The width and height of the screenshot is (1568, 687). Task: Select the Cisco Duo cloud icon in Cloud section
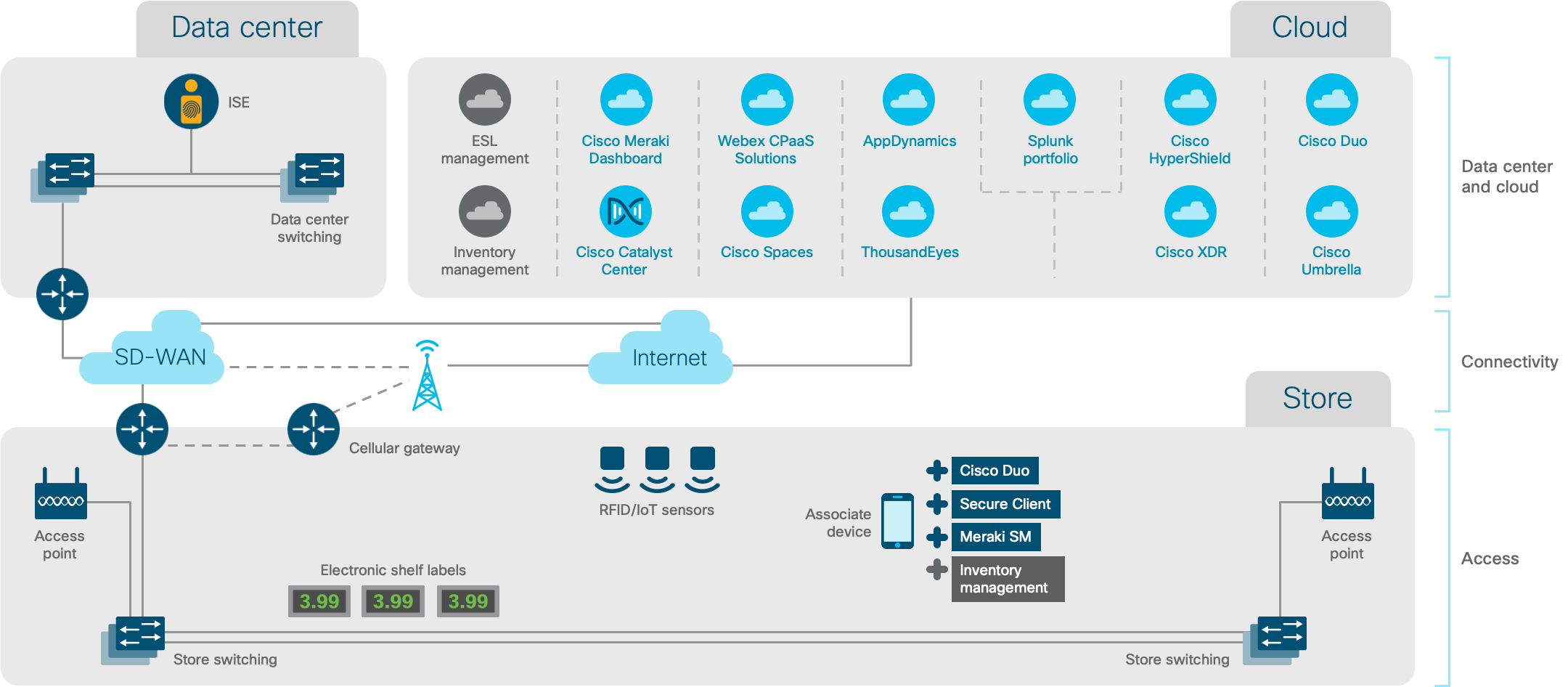point(1332,99)
